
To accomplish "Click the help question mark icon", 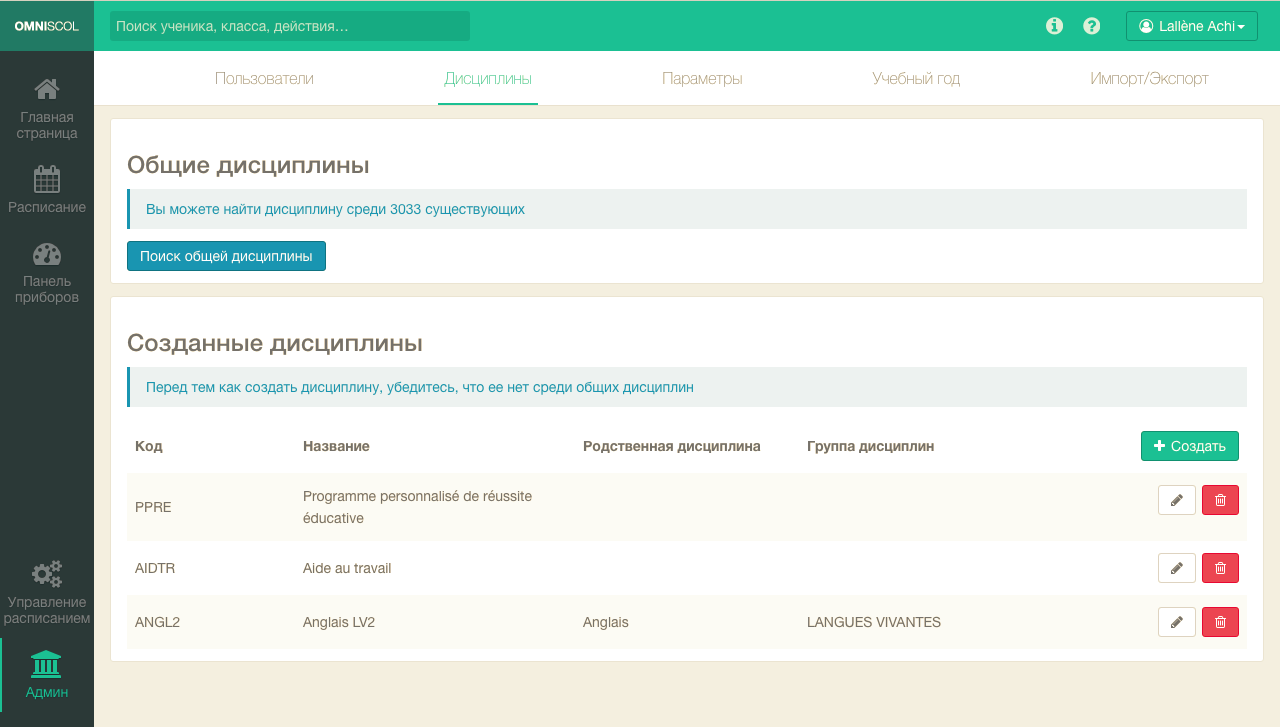I will [1092, 26].
